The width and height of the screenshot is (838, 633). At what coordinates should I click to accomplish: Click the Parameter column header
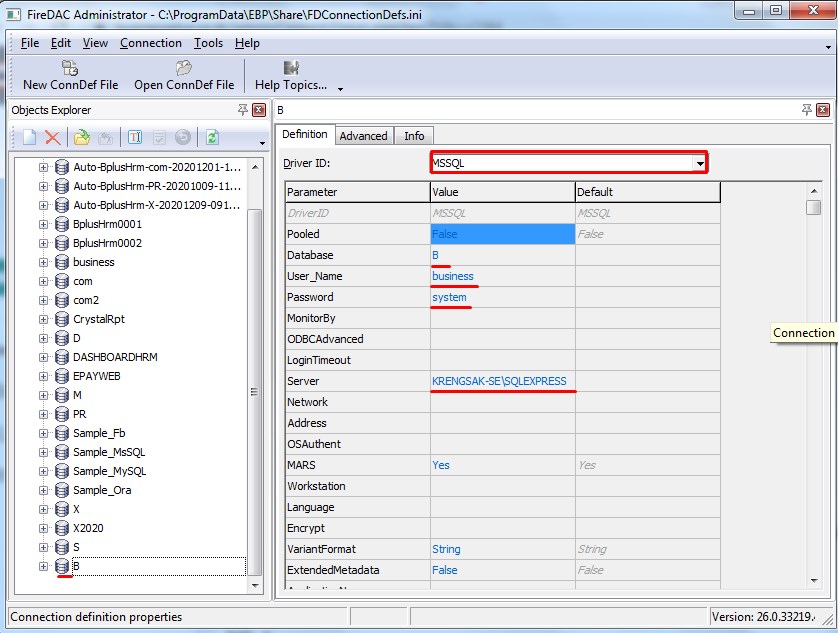tap(358, 192)
